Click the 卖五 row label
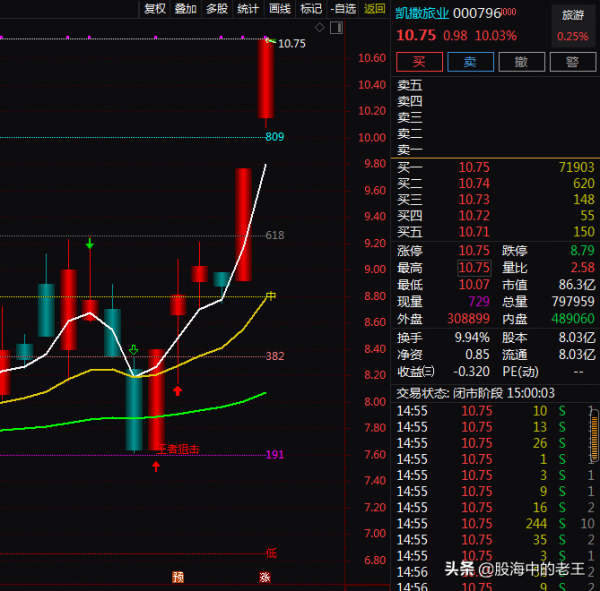This screenshot has height=591, width=600. click(409, 85)
